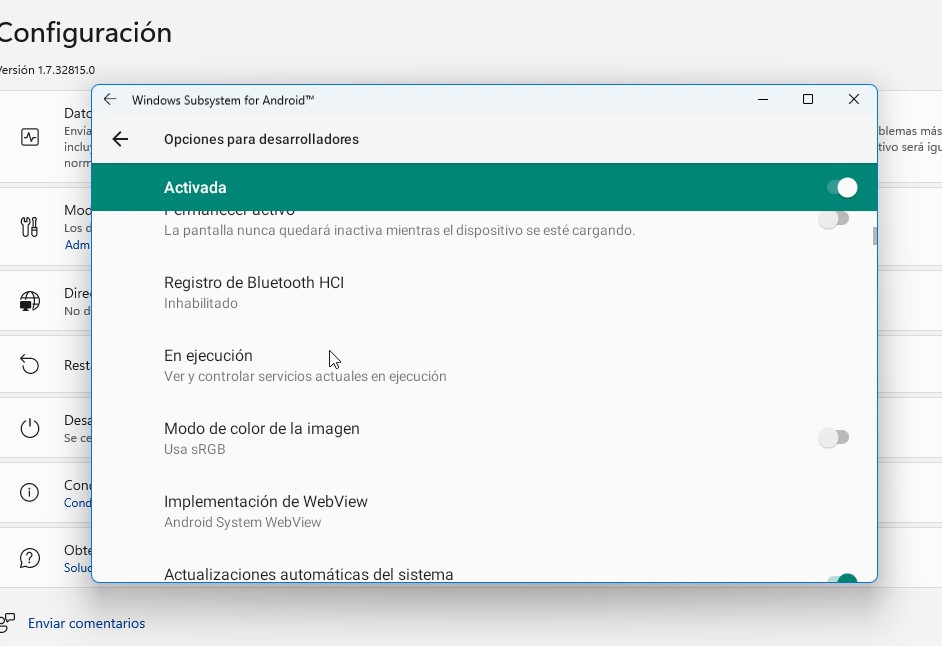
Task: Click the reset arrow icon in Configuración
Action: [29, 364]
